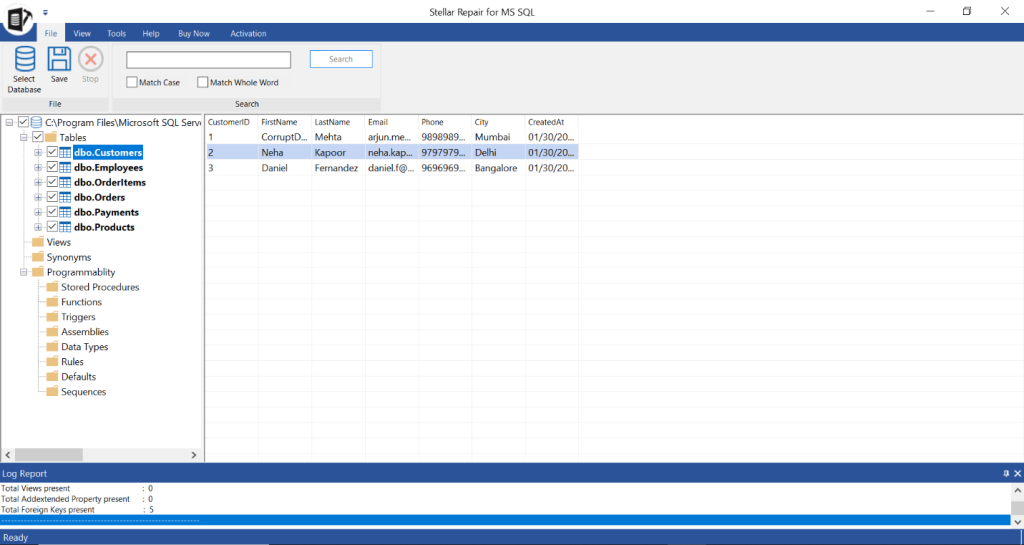Click the search text input field
Viewport: 1024px width, 545px height.
(208, 59)
